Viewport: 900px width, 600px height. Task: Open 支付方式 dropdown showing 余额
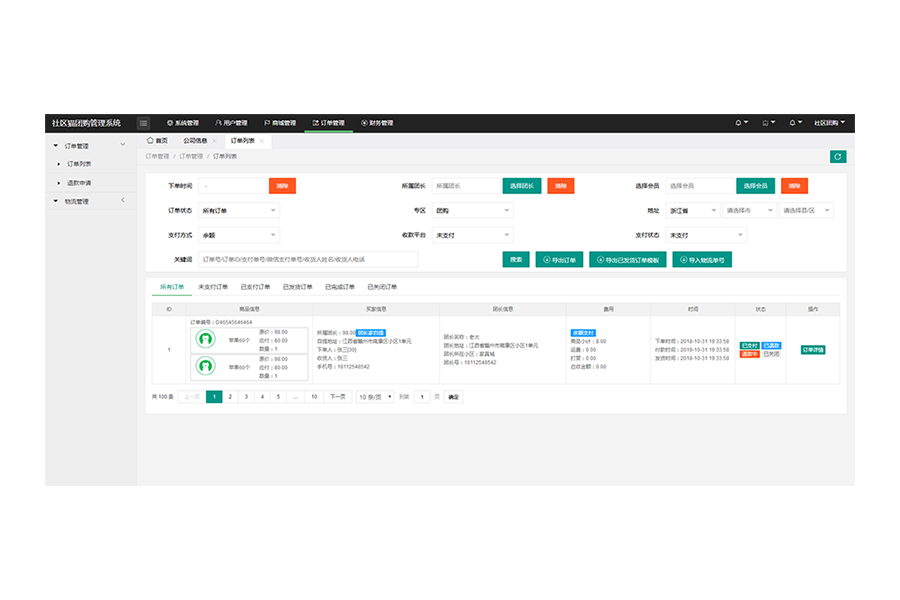point(239,235)
